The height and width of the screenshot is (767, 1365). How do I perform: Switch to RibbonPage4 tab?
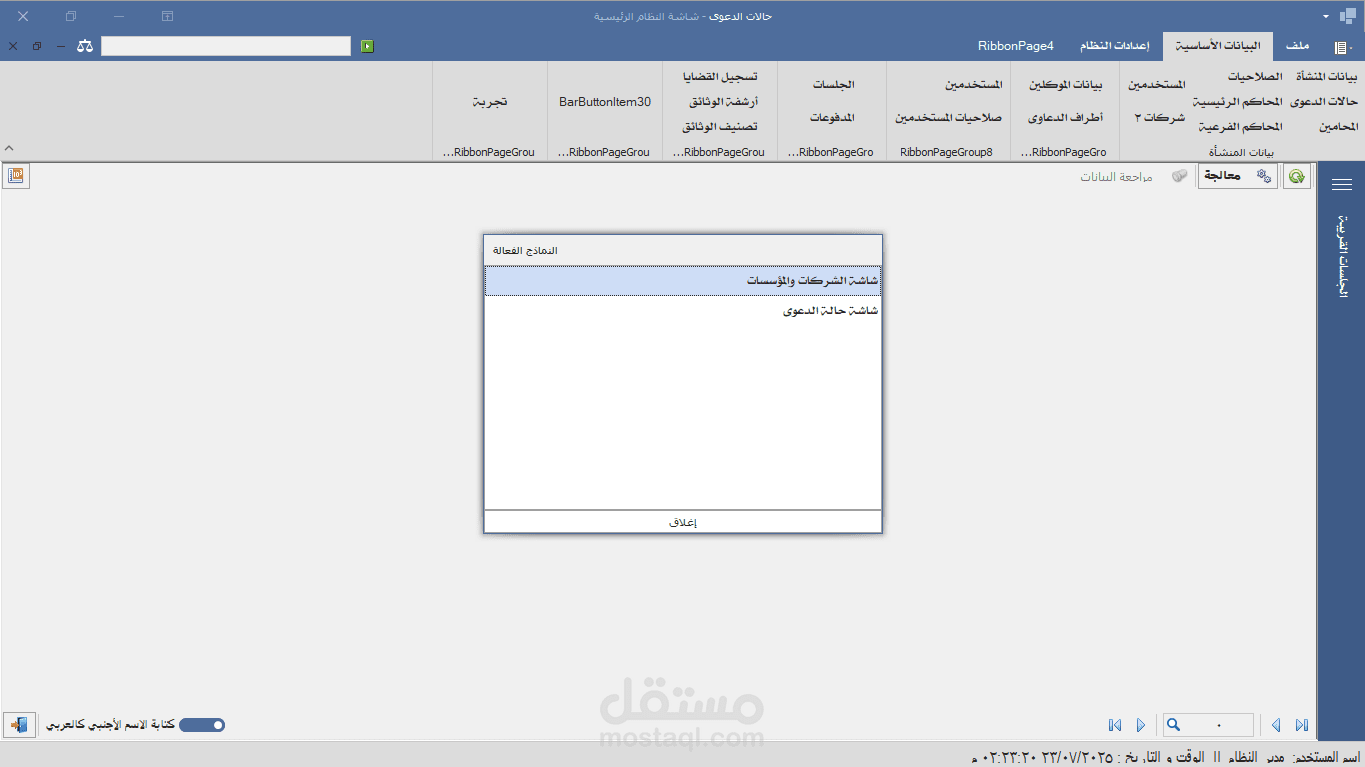tap(1016, 46)
